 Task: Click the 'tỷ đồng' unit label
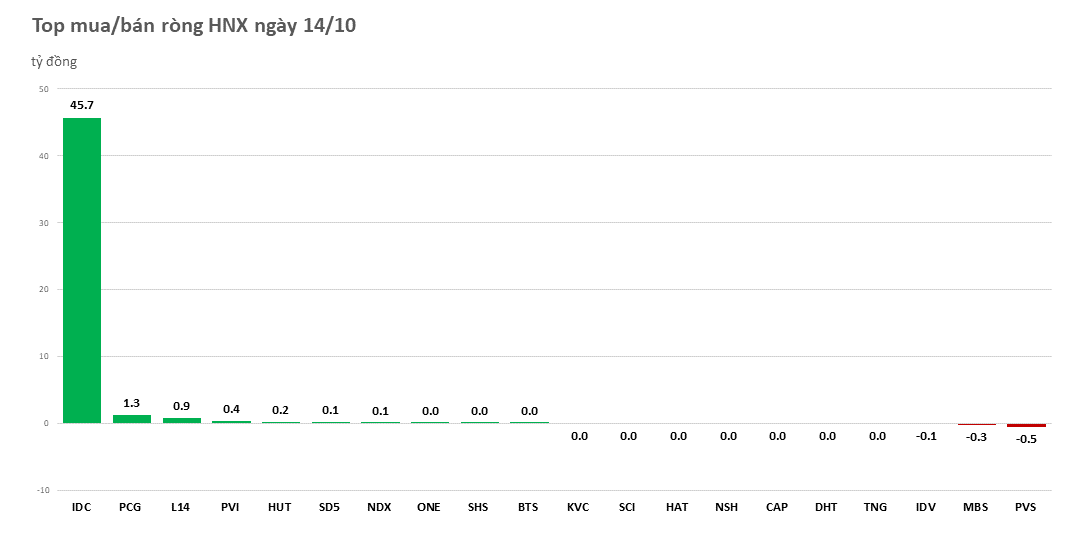(54, 62)
